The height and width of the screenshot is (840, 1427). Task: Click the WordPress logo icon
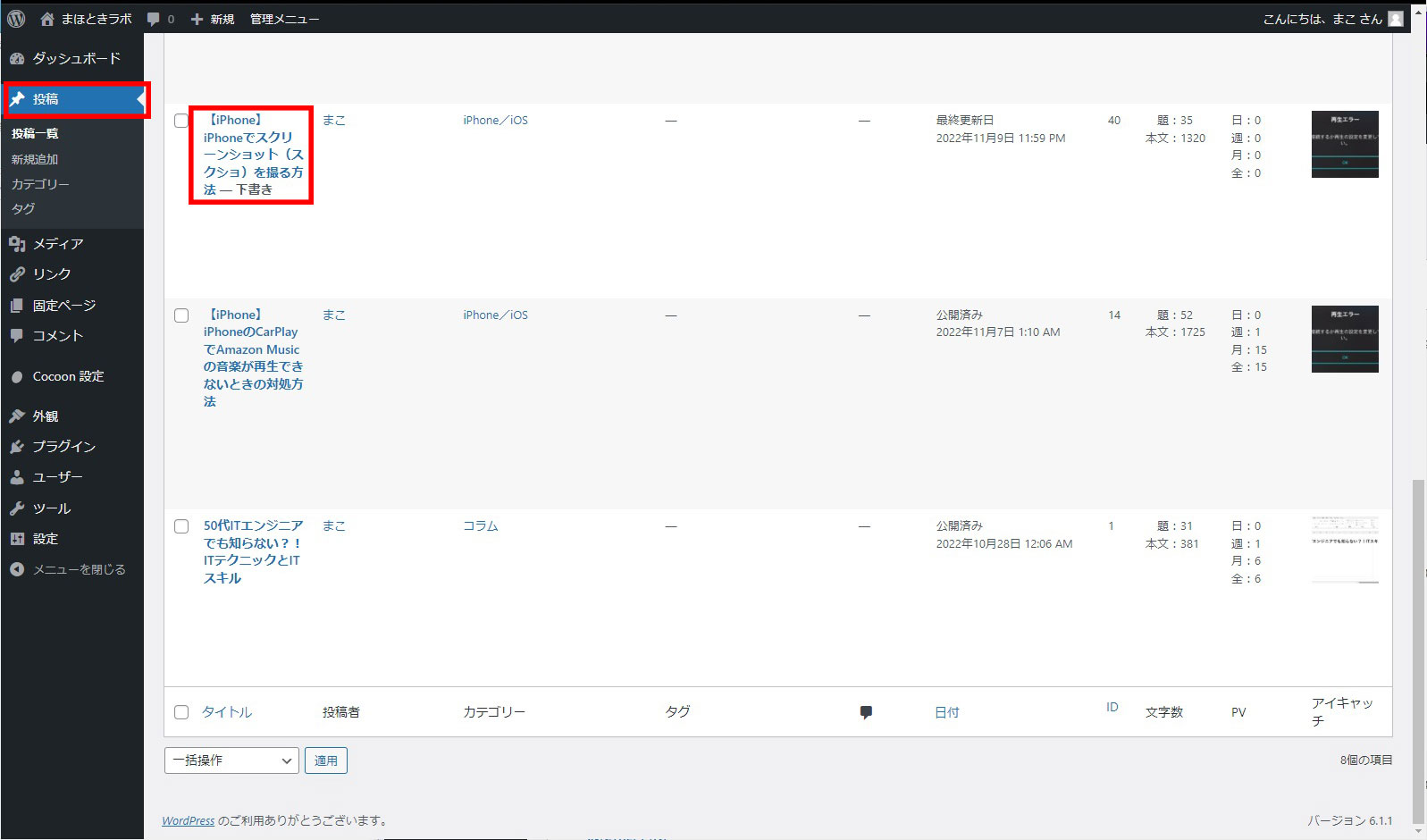tap(16, 19)
